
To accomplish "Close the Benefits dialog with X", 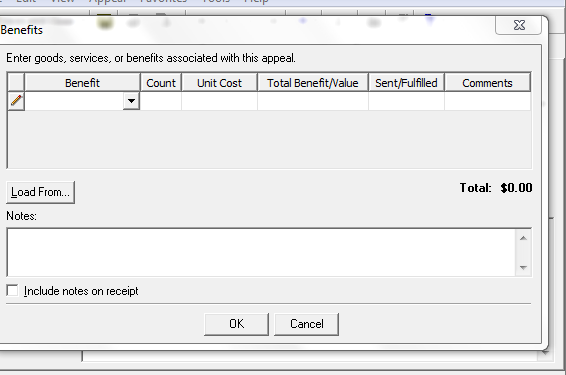I will click(519, 25).
